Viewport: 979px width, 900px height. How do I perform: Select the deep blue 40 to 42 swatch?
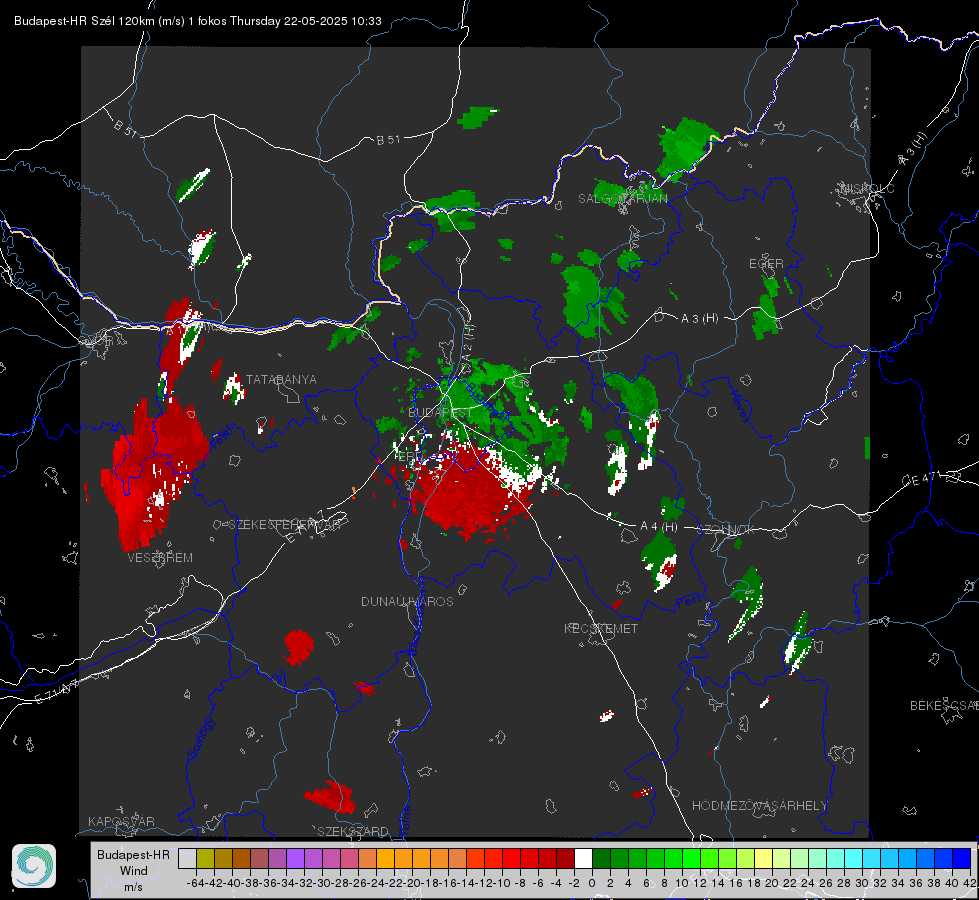961,858
